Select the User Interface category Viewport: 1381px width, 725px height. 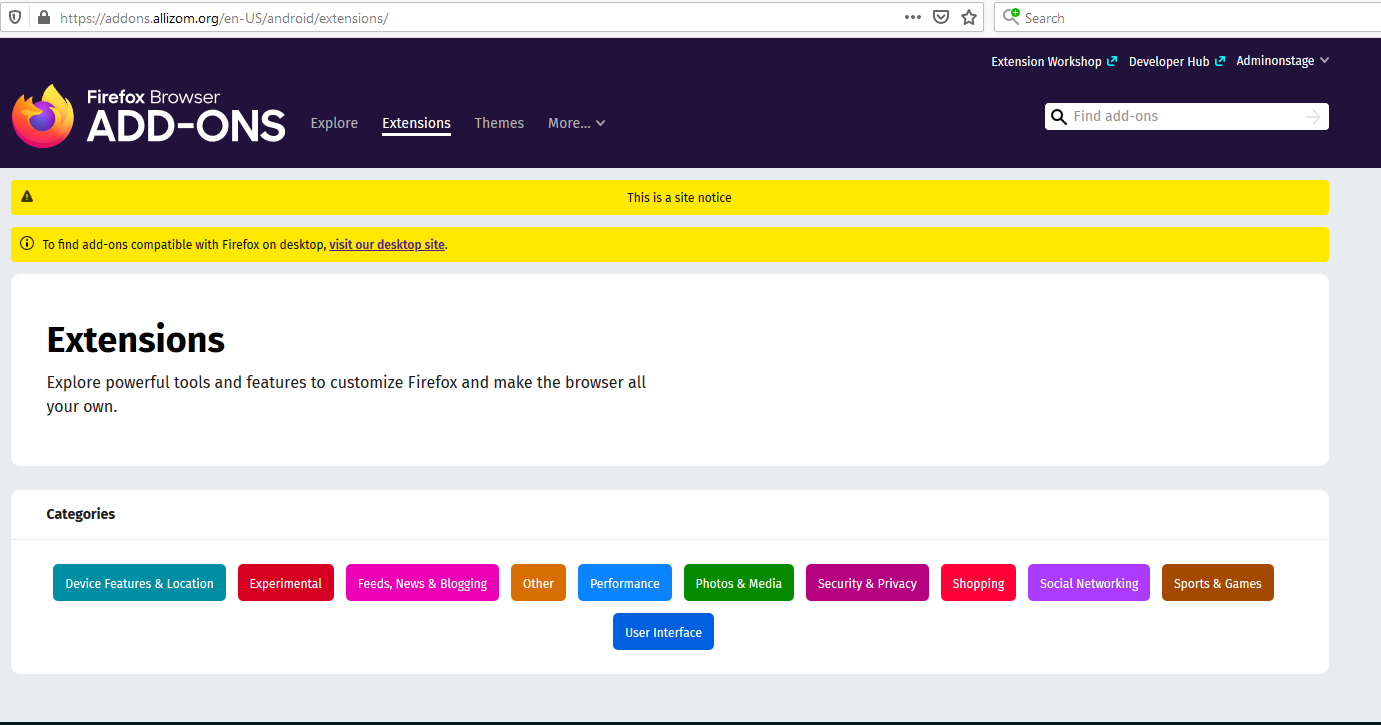[663, 632]
